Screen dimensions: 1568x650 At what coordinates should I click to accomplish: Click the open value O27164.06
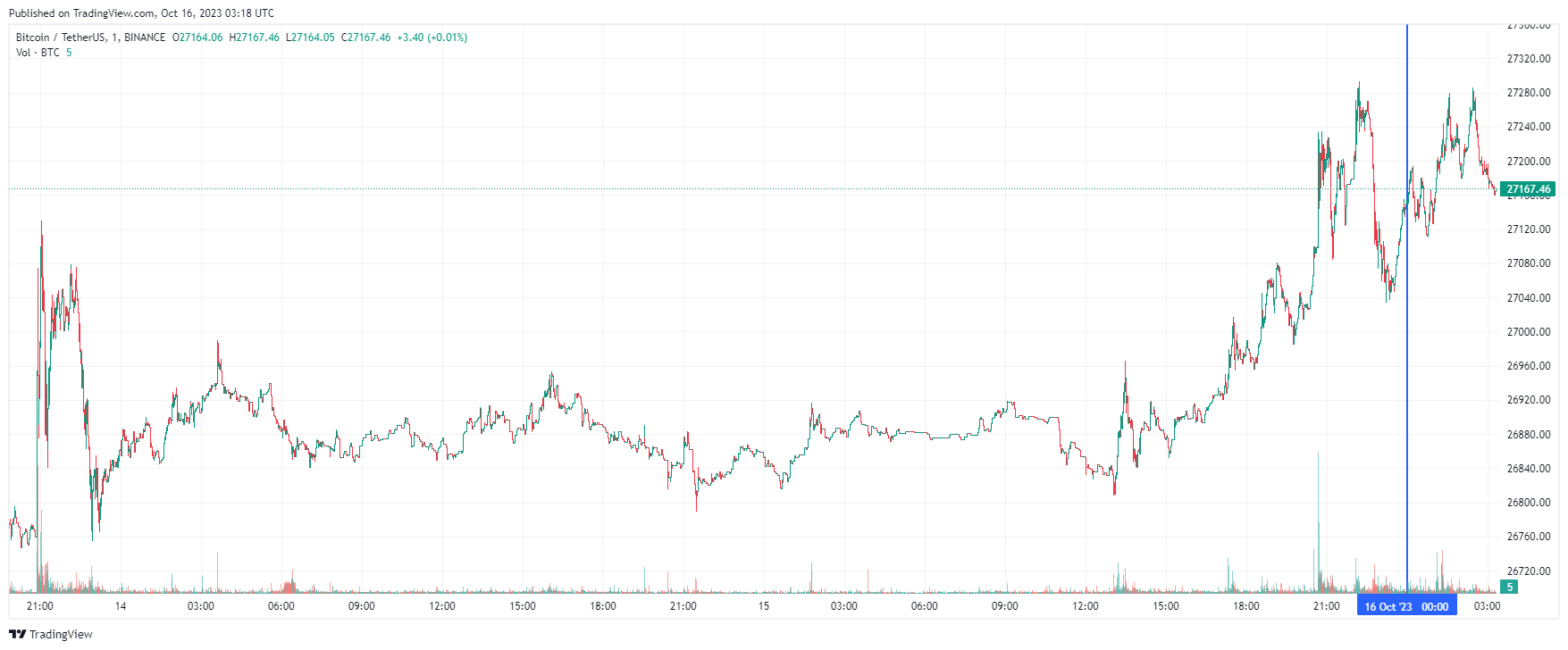point(197,37)
